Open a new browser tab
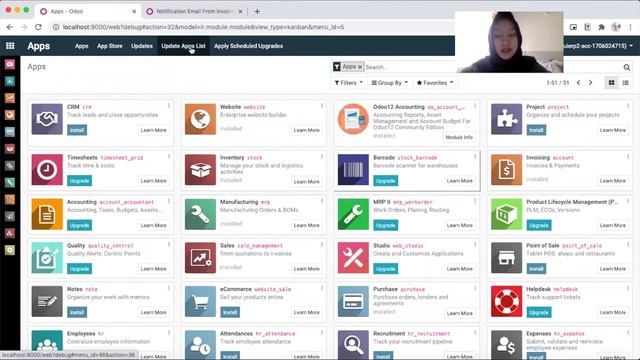640x360 pixels. pos(257,11)
